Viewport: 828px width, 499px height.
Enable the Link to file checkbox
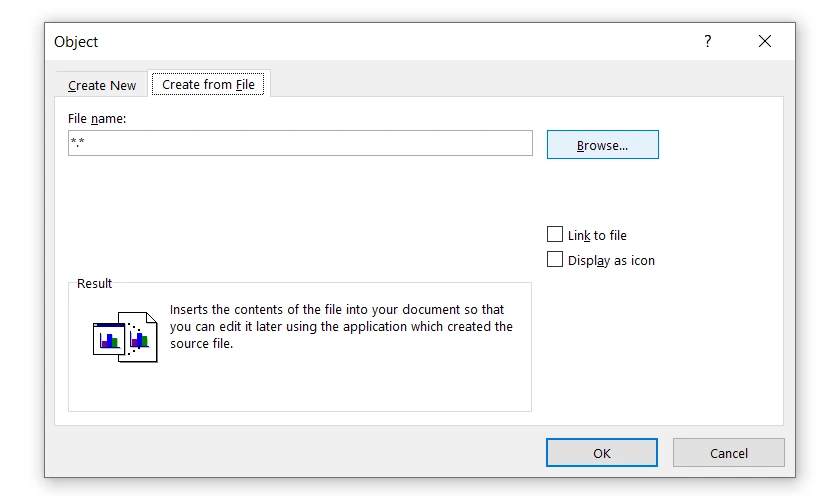point(555,235)
